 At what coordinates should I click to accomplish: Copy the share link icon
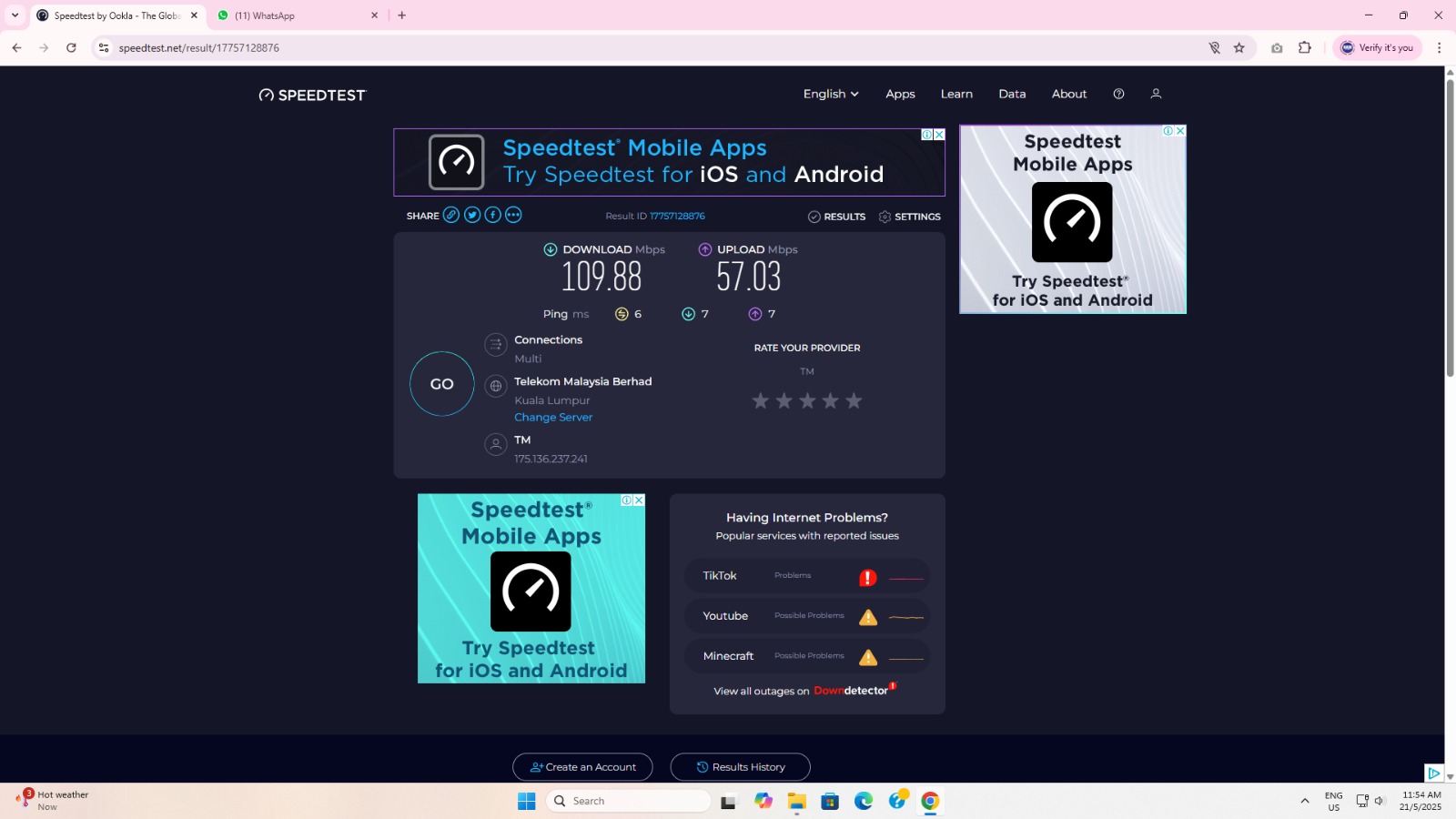pyautogui.click(x=451, y=216)
